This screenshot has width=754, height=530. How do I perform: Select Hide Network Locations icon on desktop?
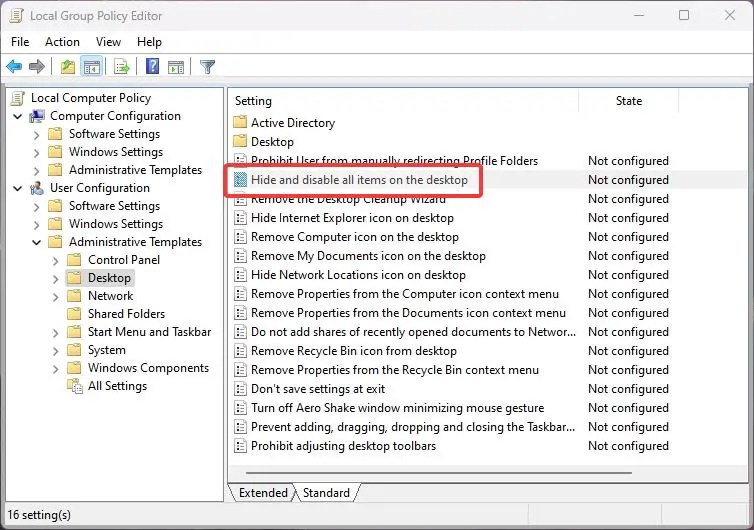click(358, 275)
